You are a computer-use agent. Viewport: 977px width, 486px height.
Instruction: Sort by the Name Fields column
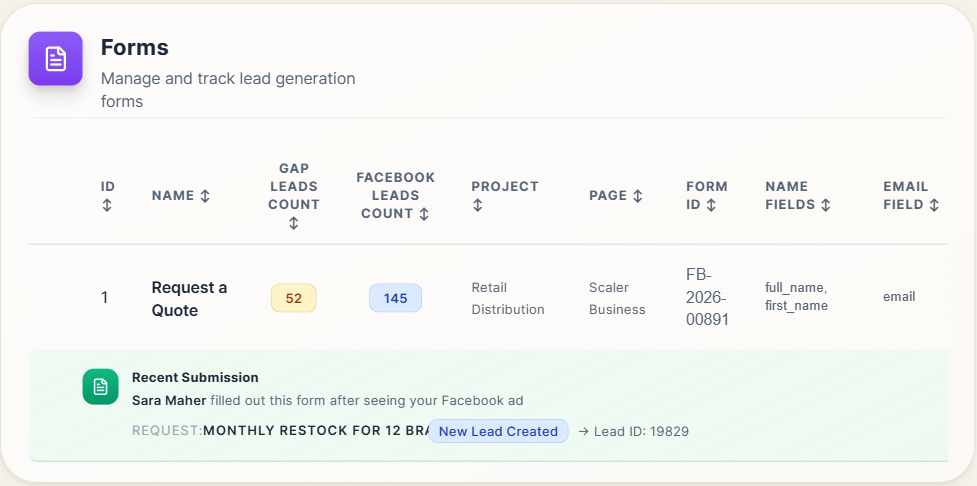[798, 195]
